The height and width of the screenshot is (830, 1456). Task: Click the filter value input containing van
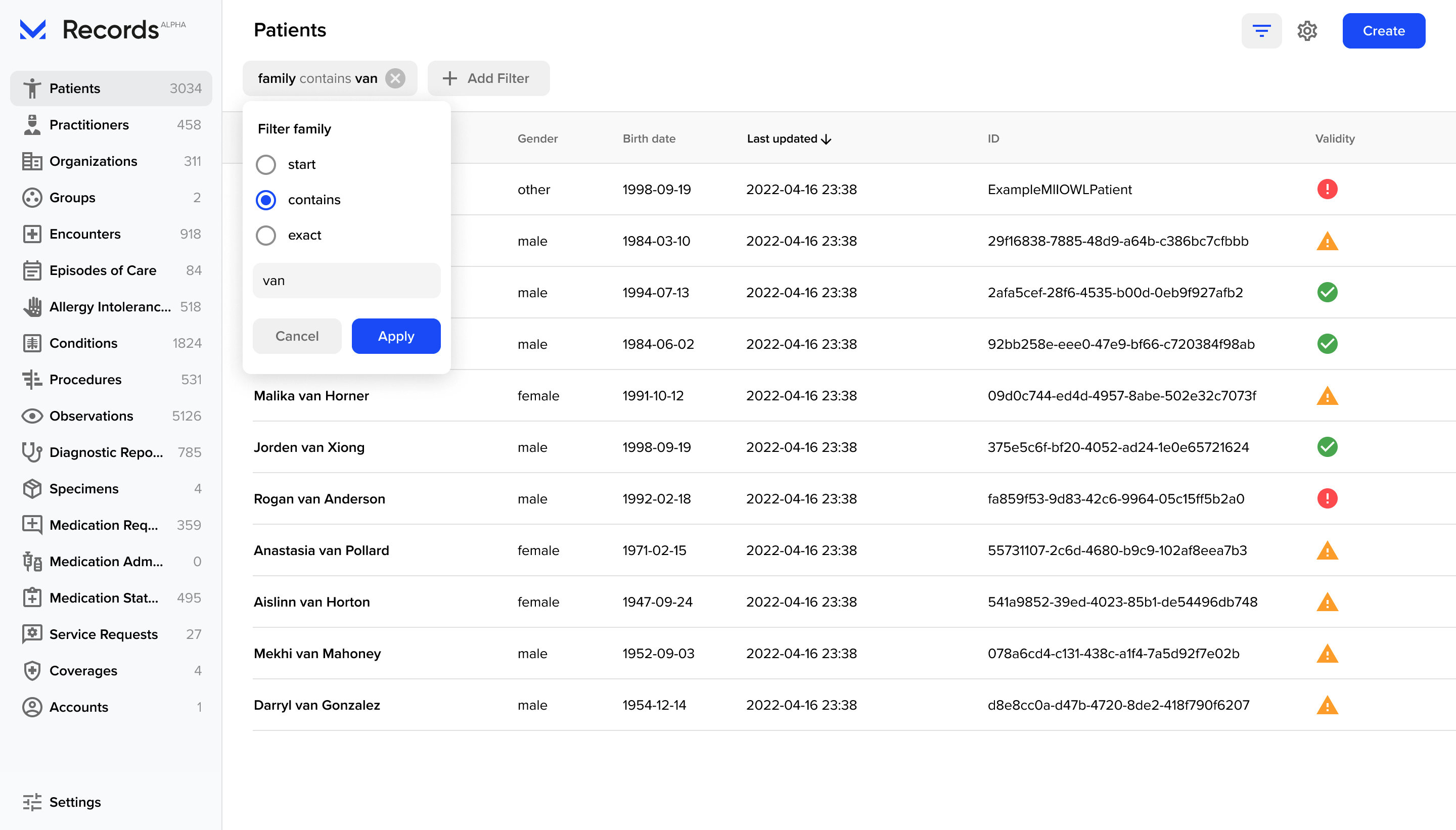point(347,281)
